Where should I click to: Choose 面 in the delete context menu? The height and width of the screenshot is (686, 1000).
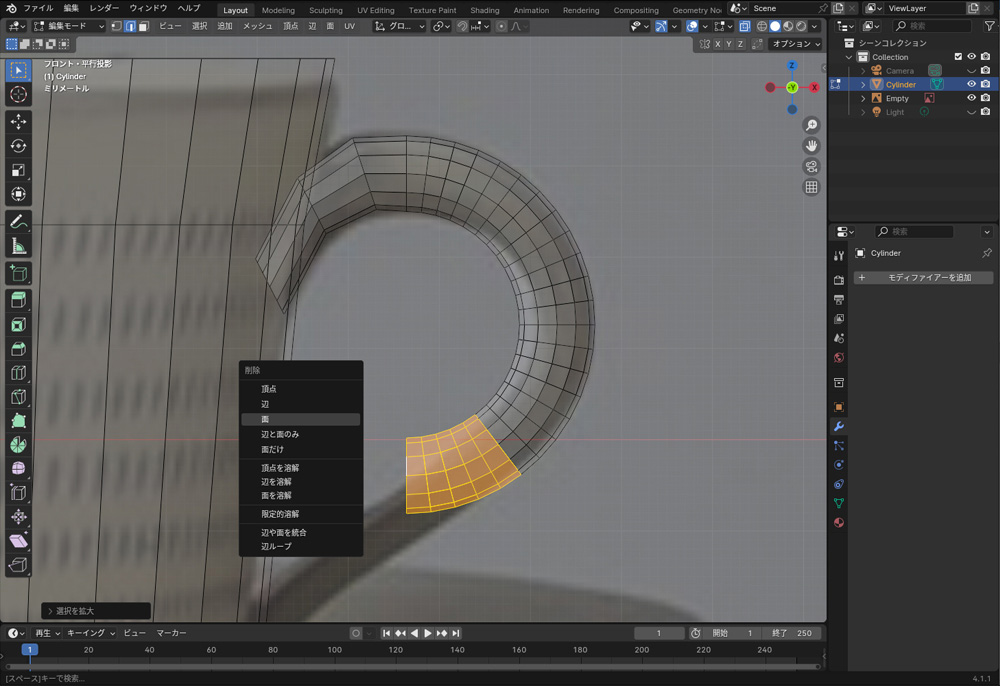300,420
